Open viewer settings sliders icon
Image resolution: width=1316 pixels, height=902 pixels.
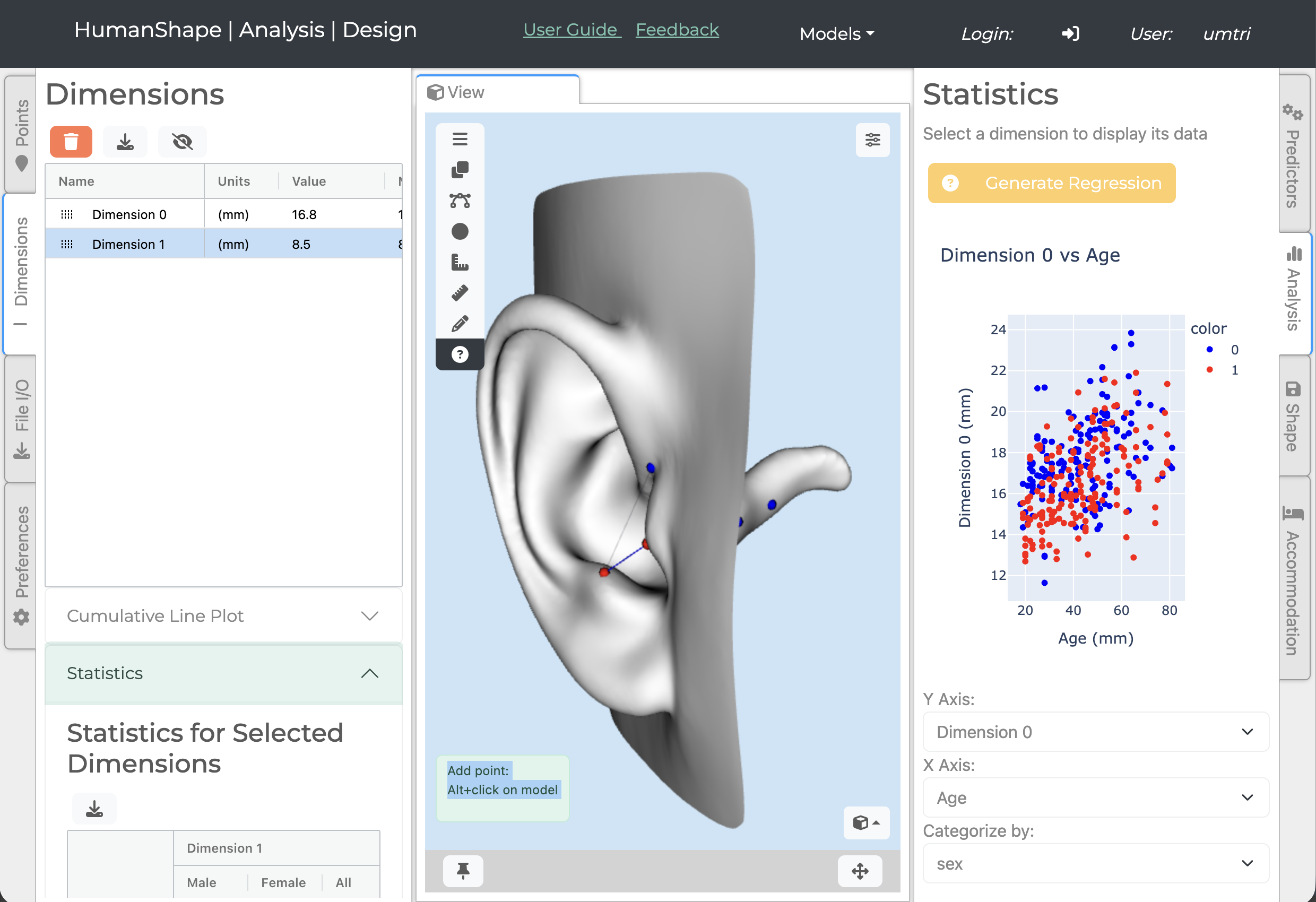pos(872,140)
